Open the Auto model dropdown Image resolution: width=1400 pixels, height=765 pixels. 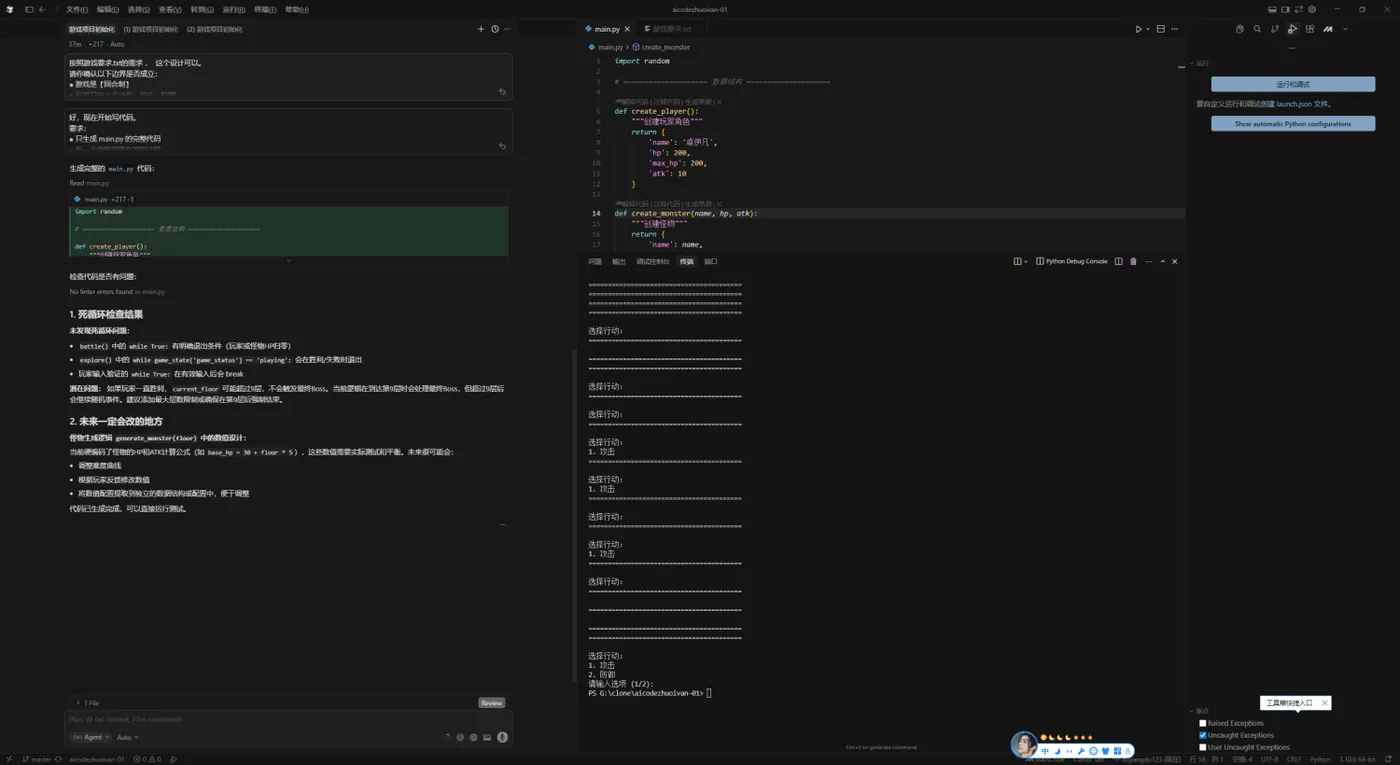[127, 737]
